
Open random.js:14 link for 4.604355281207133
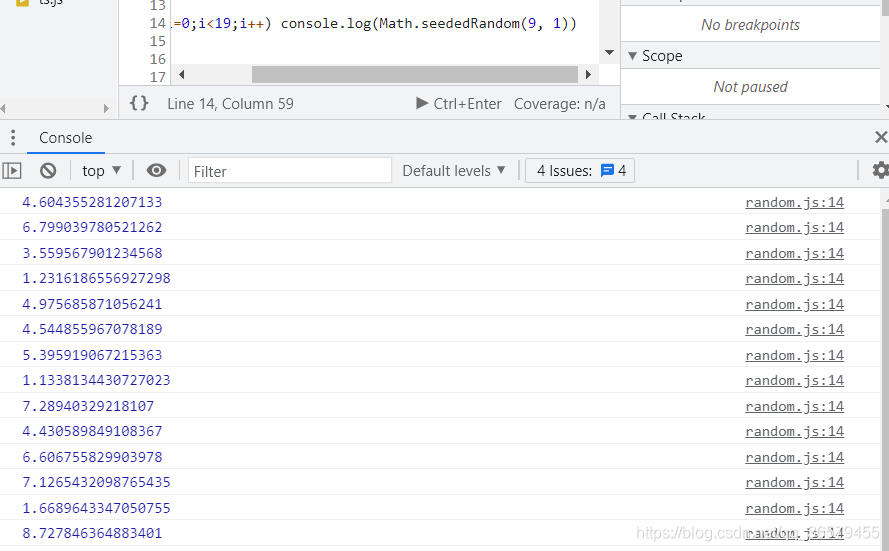coord(794,202)
